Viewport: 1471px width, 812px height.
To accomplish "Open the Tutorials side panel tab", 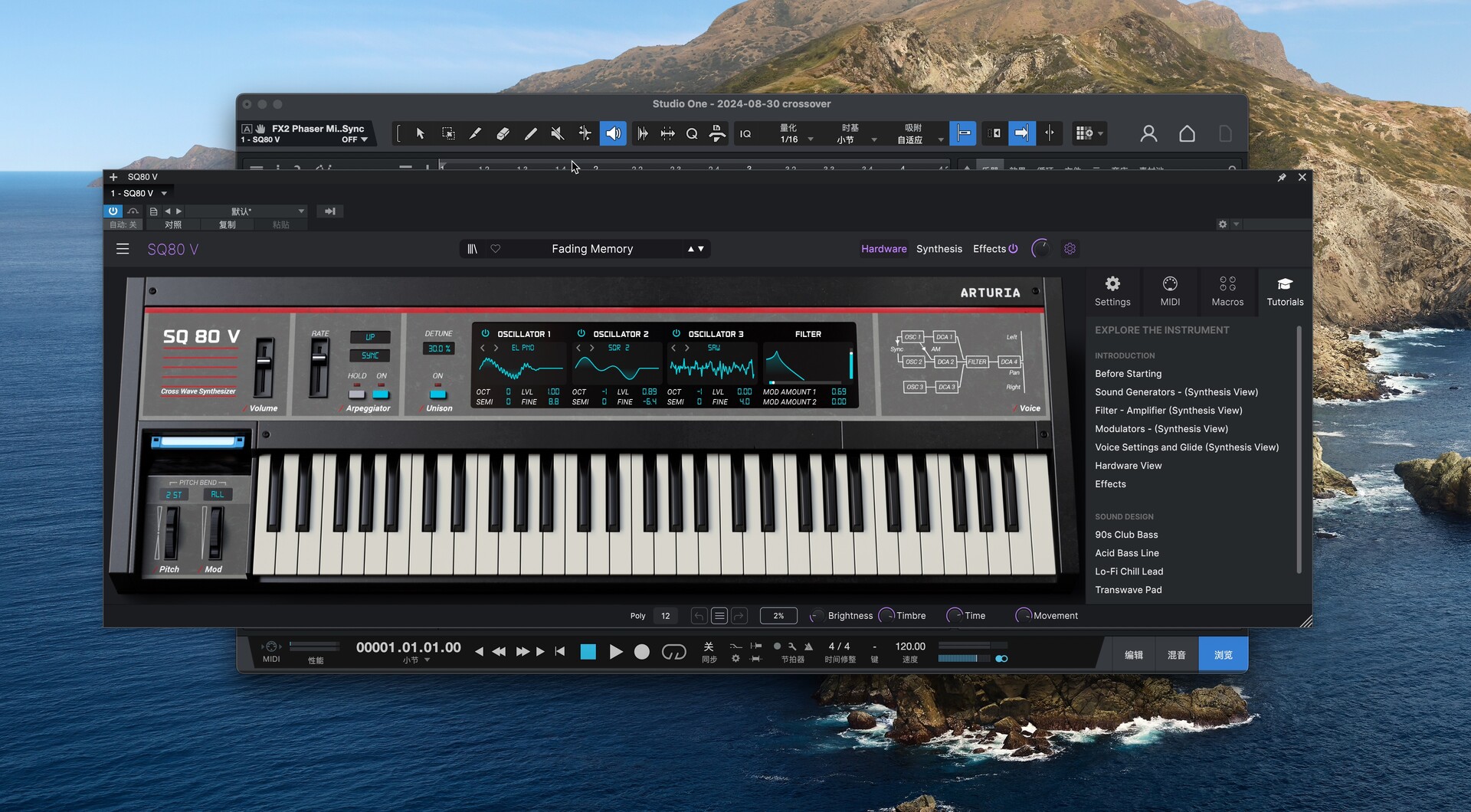I will (1285, 291).
